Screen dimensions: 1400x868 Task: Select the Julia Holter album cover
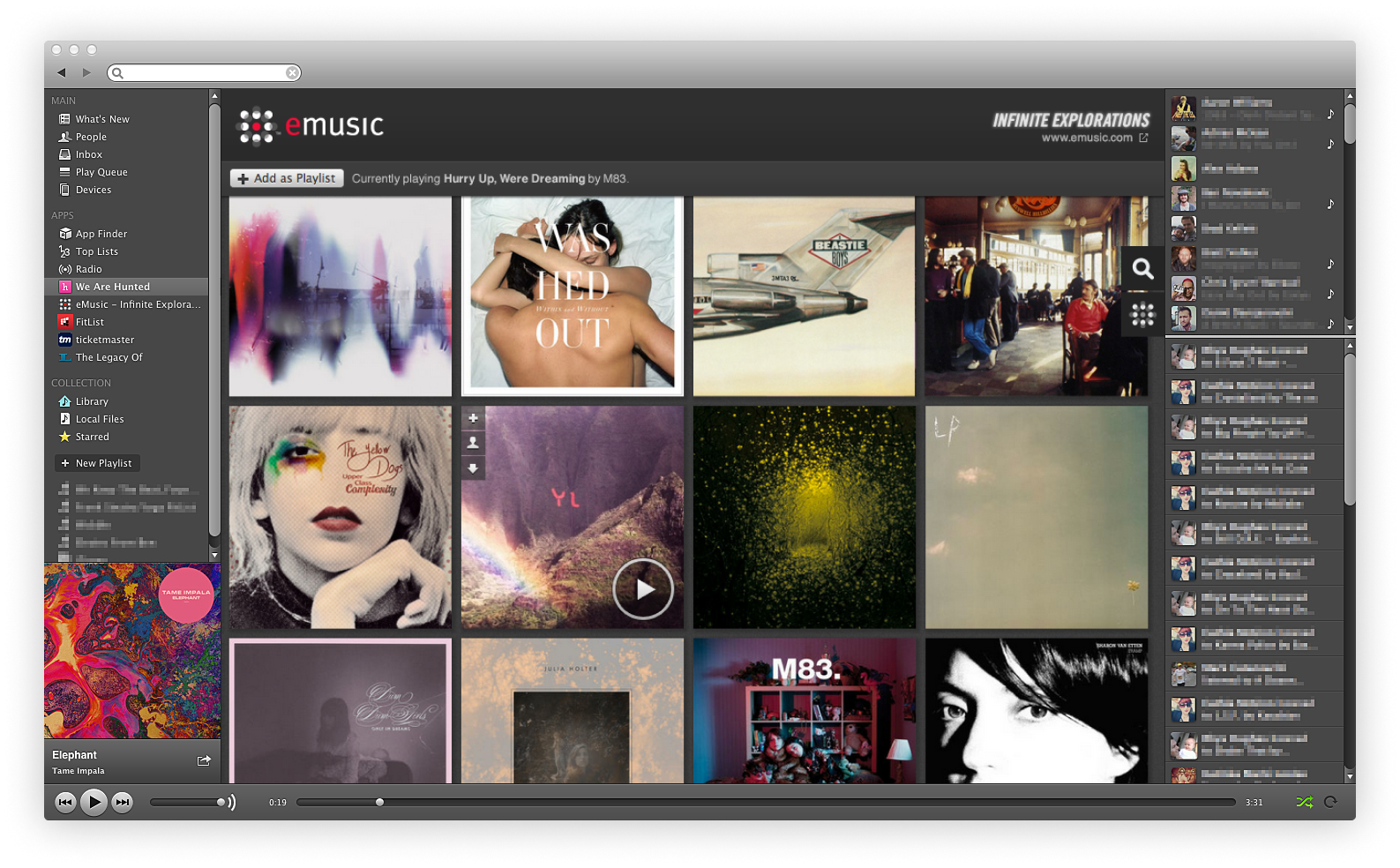tap(573, 711)
